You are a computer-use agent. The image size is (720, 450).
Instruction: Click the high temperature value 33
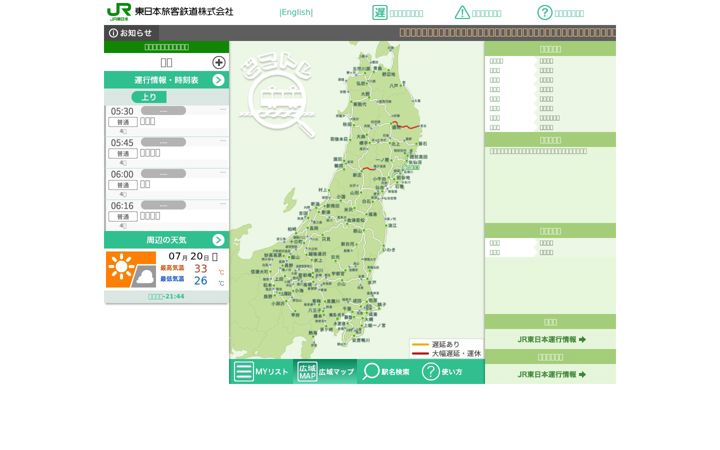[x=201, y=268]
